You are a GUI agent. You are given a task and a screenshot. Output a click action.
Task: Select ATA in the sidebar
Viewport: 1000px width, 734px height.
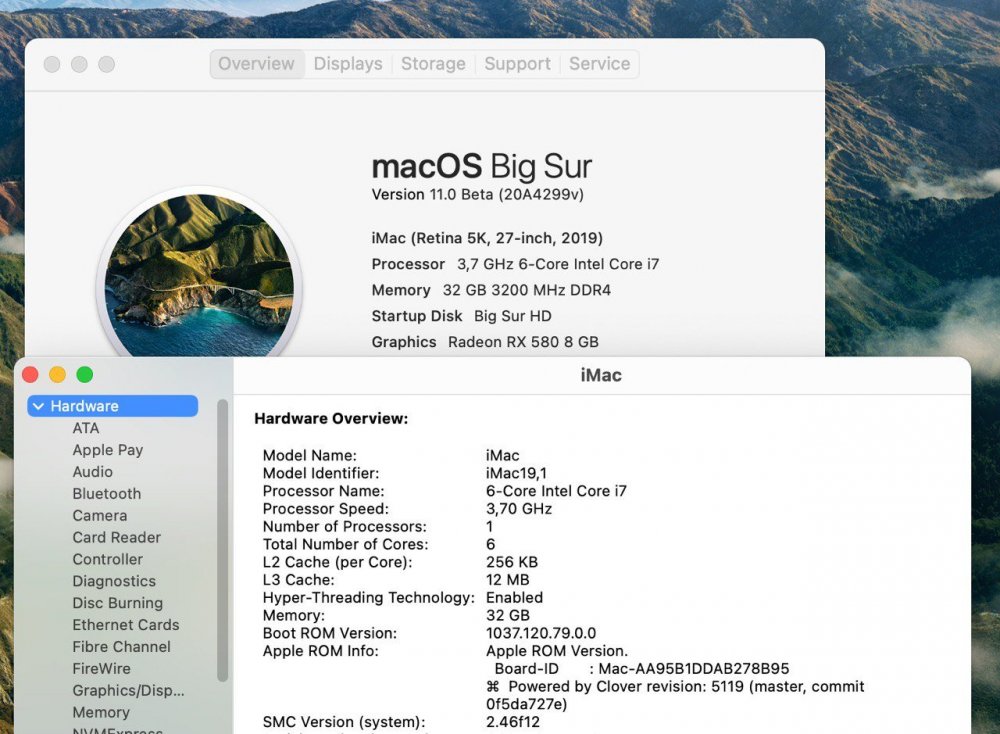click(x=85, y=428)
